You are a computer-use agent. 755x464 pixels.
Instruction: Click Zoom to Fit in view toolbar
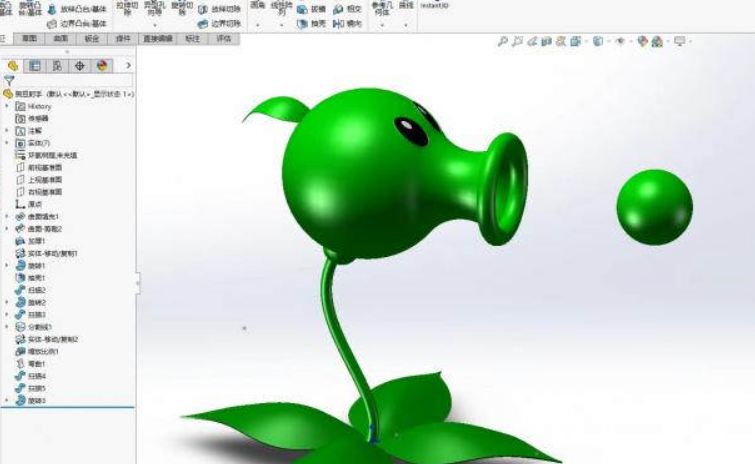pyautogui.click(x=503, y=41)
